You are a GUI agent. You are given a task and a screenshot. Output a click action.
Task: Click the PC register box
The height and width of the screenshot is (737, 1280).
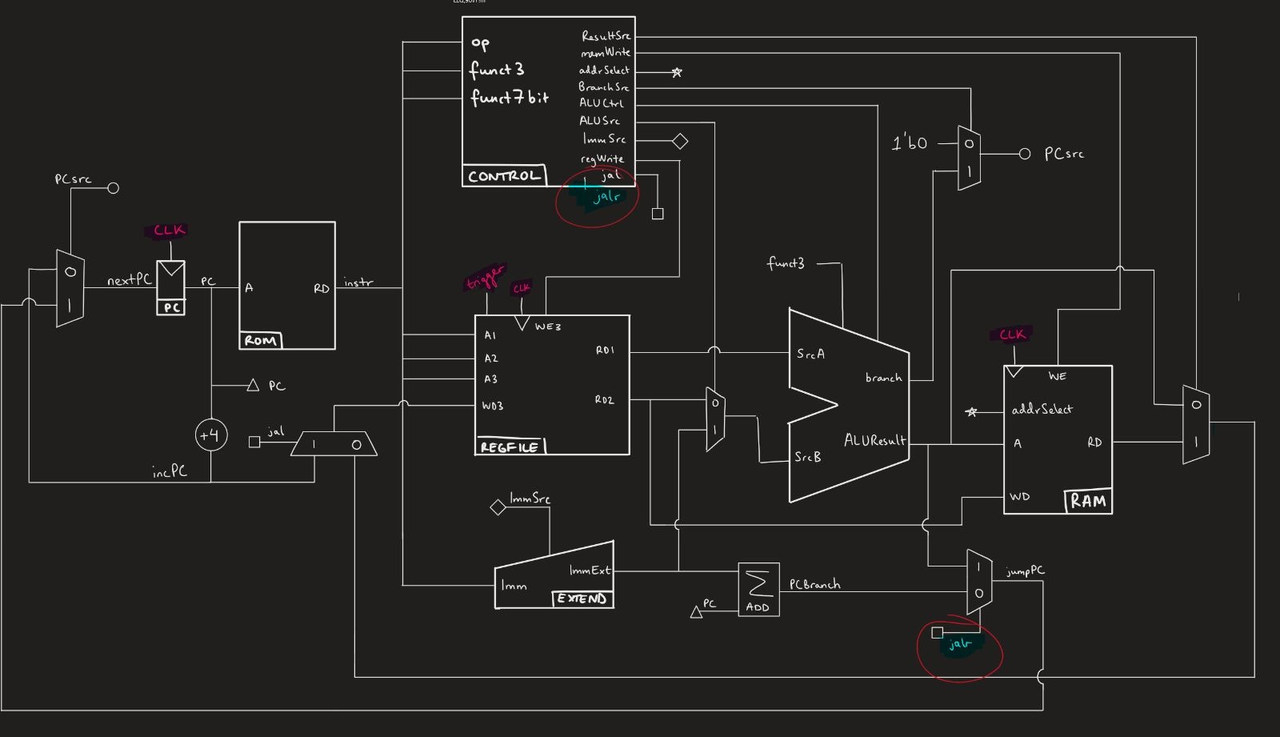tap(172, 288)
